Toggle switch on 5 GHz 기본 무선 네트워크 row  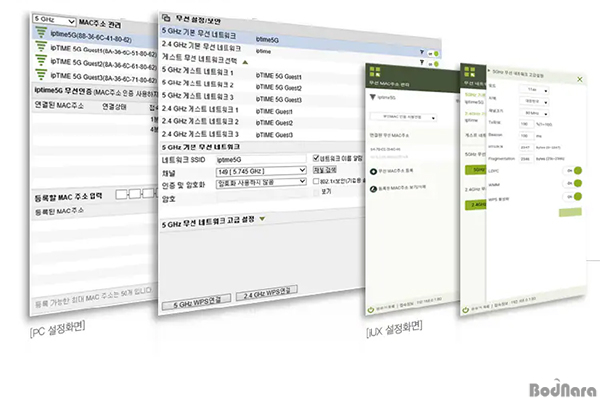(x=434, y=54)
